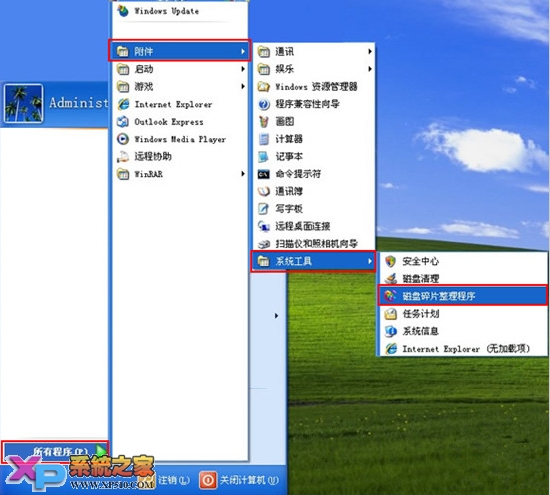Click the Internet Explorer icon
Viewport: 550px width, 495px height.
(123, 104)
